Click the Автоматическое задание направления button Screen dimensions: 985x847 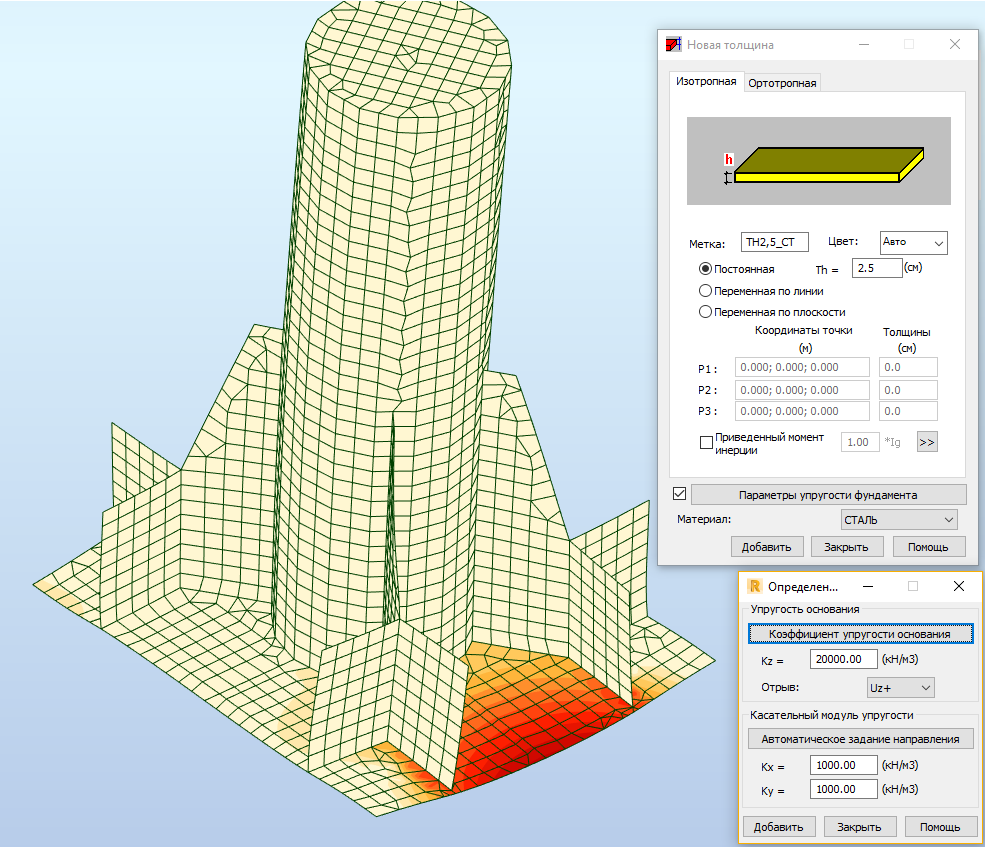860,739
